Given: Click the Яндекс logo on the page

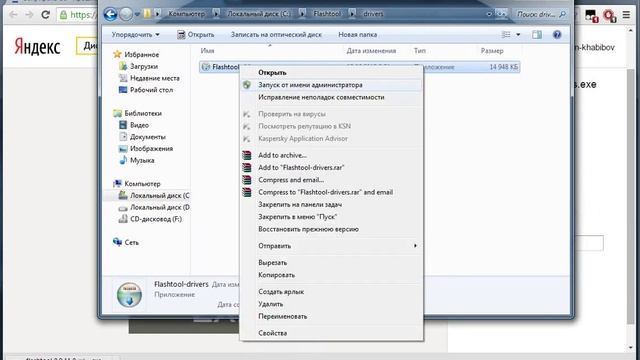Looking at the screenshot, I should (x=37, y=46).
